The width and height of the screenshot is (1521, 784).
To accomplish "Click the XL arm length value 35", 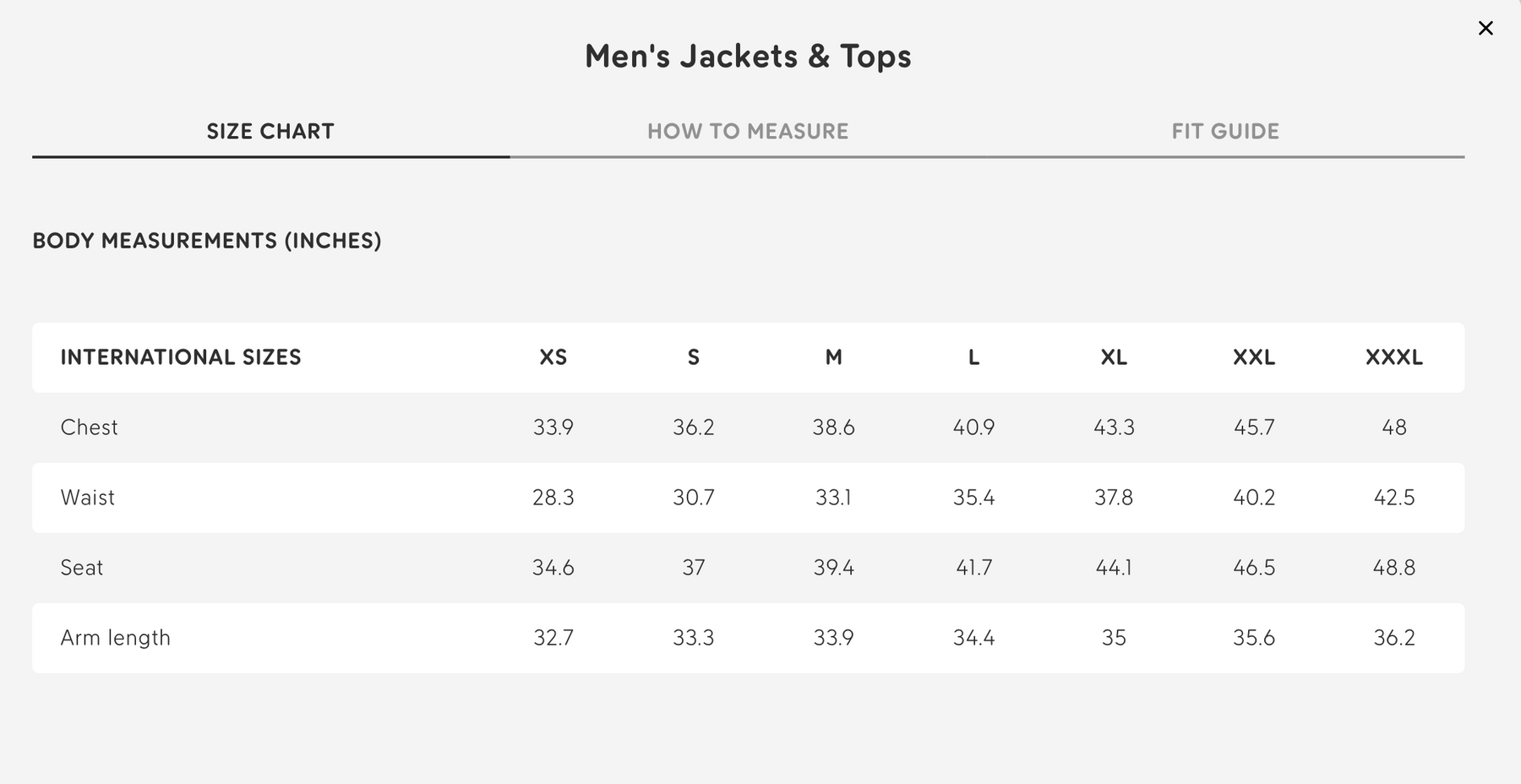I will [x=1114, y=638].
